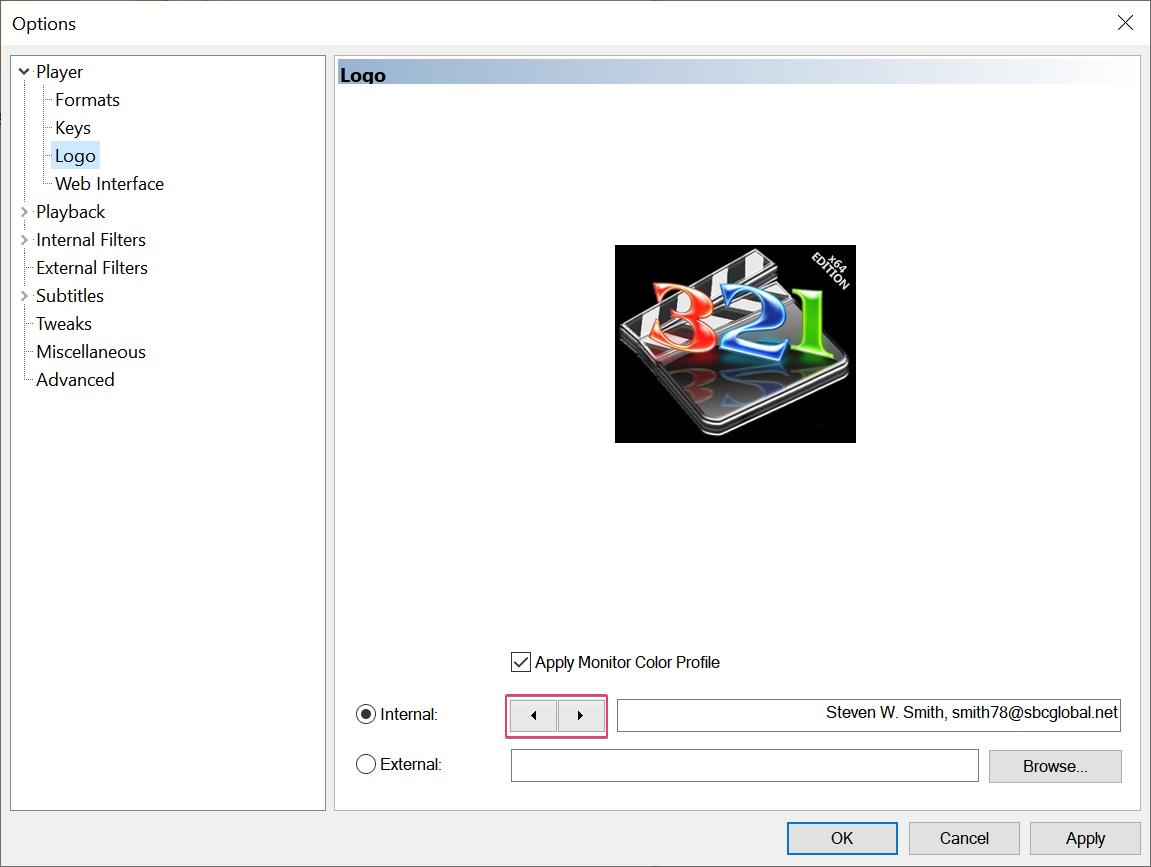
Task: Go to the Miscellaneous settings page
Action: pos(90,351)
